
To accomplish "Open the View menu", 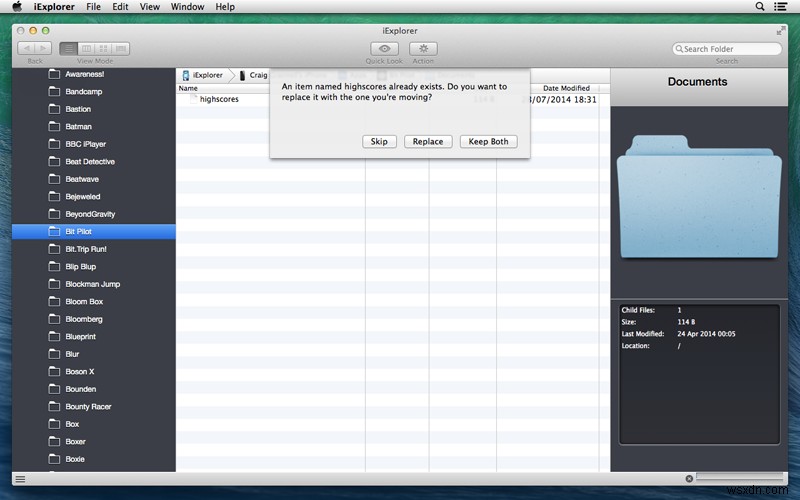I will 149,7.
